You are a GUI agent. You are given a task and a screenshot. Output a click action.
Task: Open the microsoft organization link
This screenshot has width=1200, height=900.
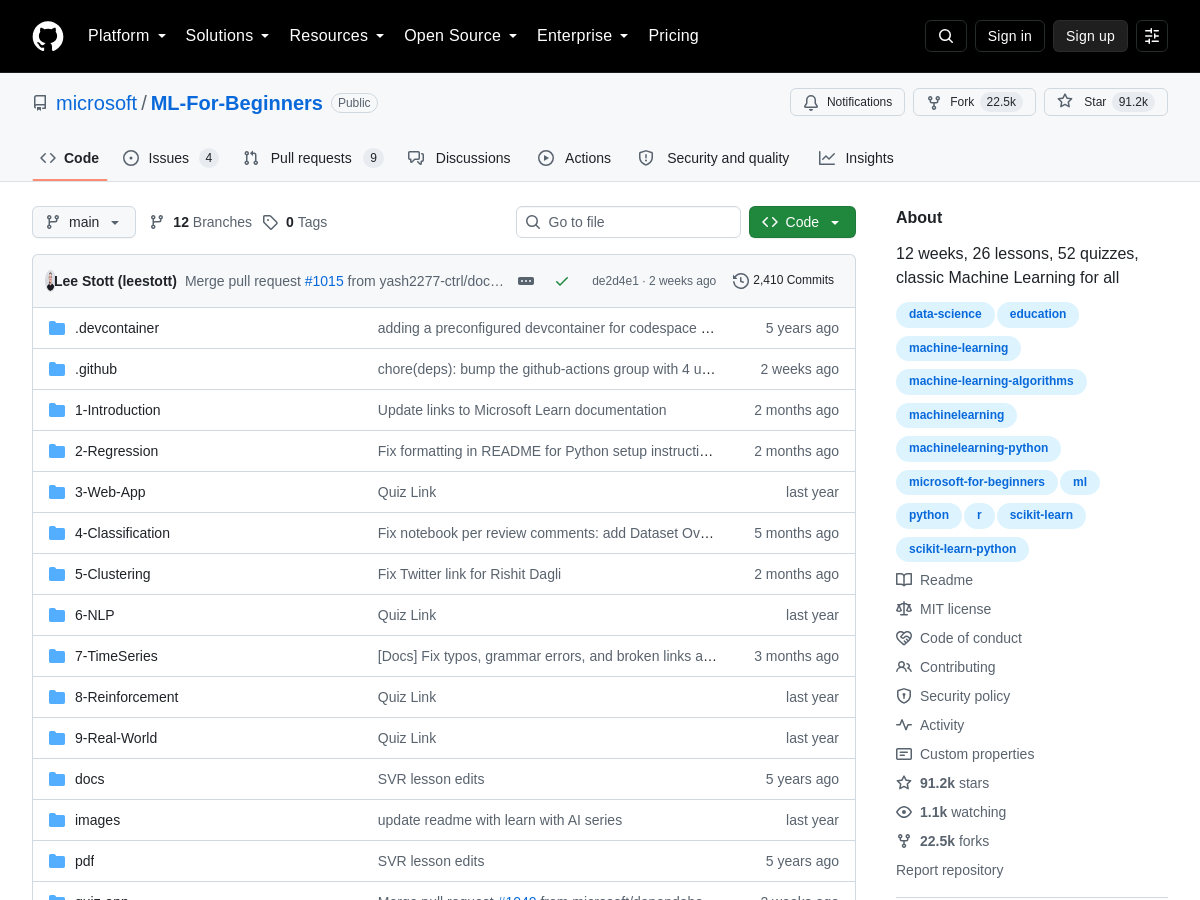96,103
